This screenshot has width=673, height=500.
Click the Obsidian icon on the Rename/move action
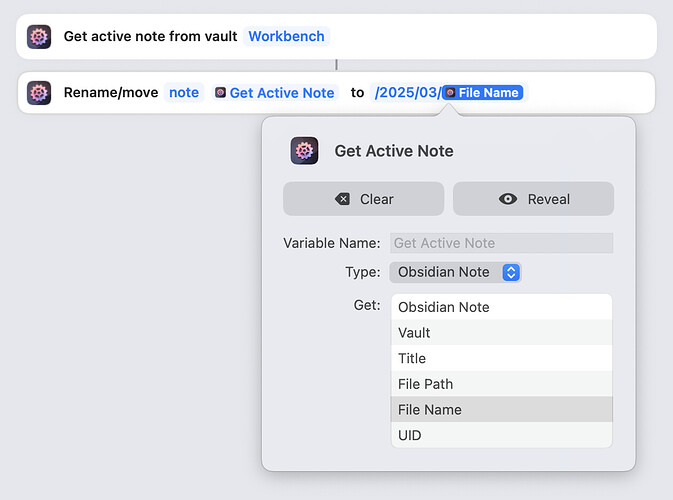point(39,93)
